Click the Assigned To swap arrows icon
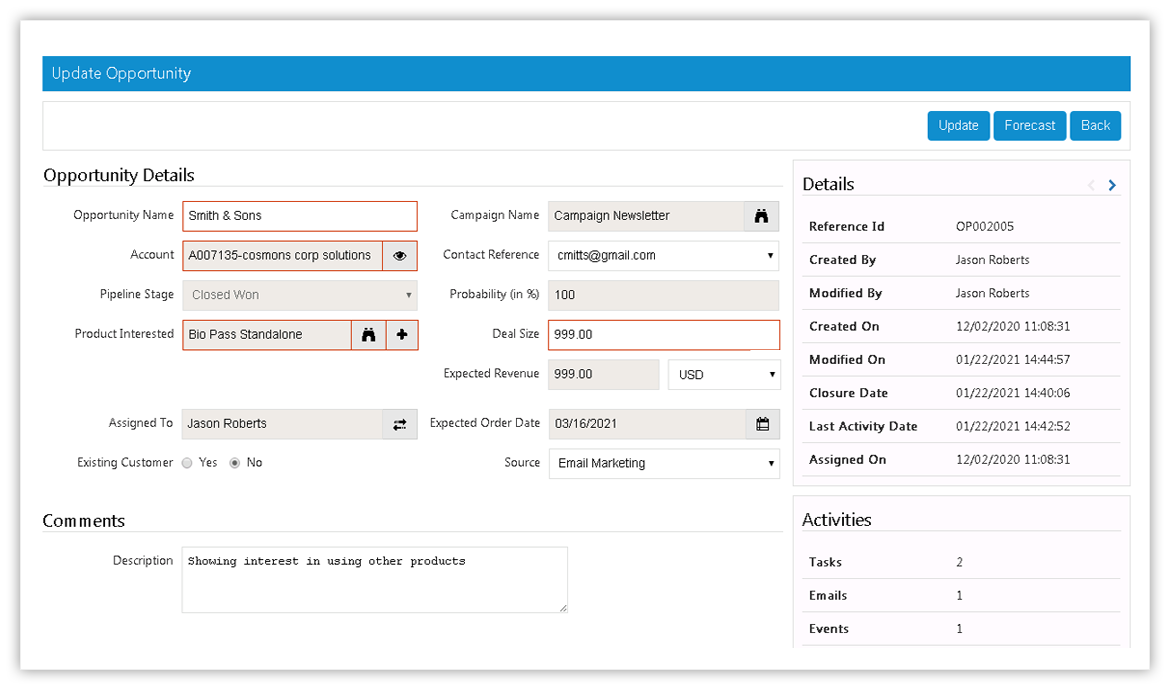Viewport: 1170px width, 690px height. tap(400, 424)
